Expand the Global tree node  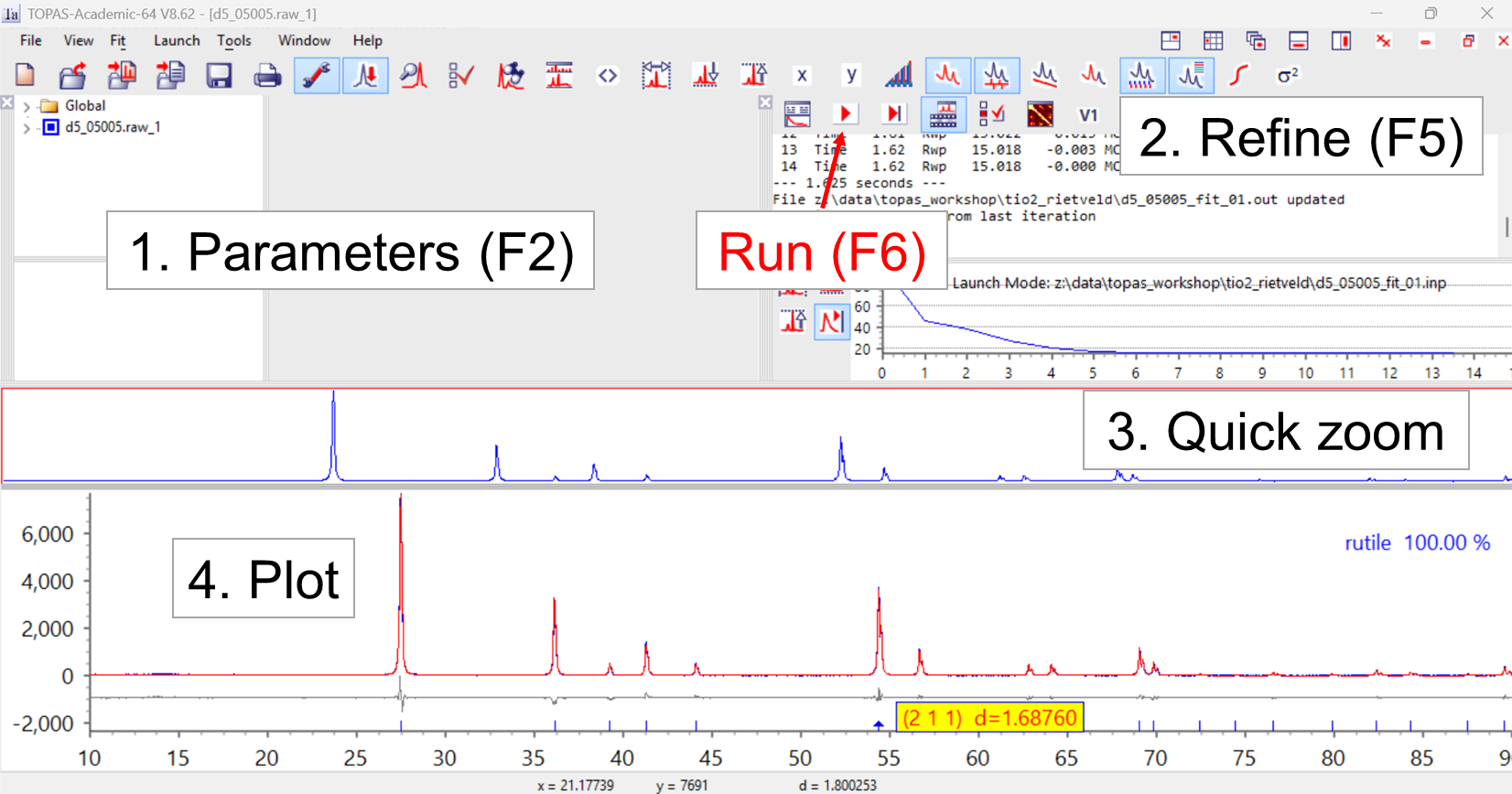[27, 106]
